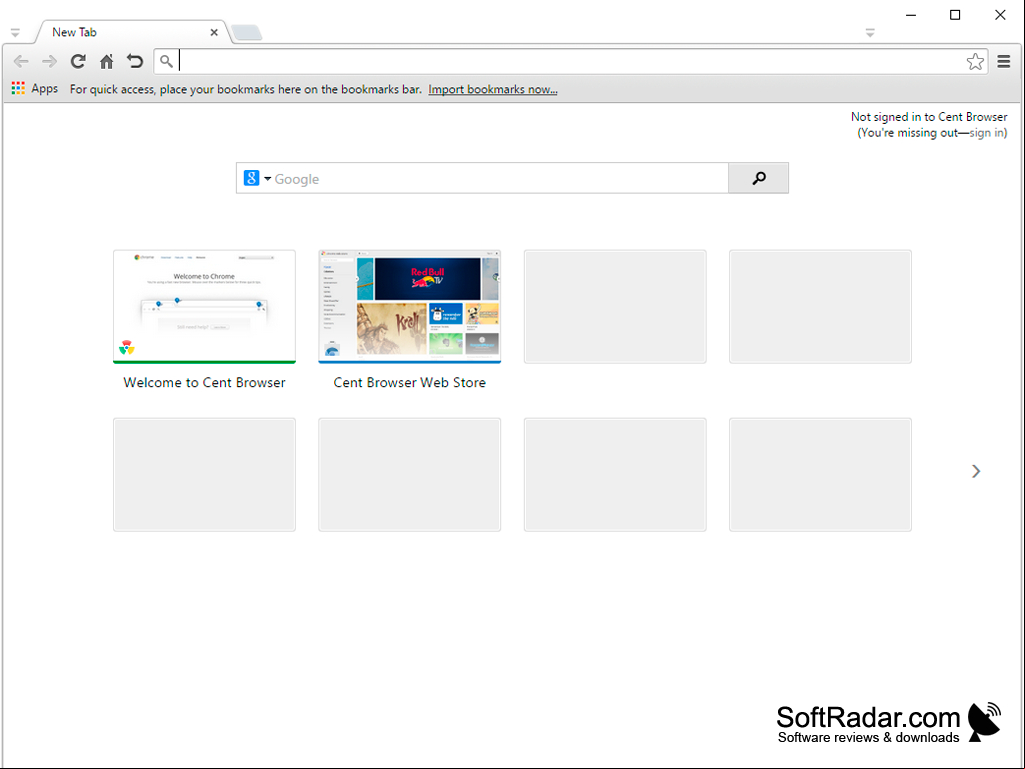
Task: Click the Forward navigation arrow
Action: (x=49, y=61)
